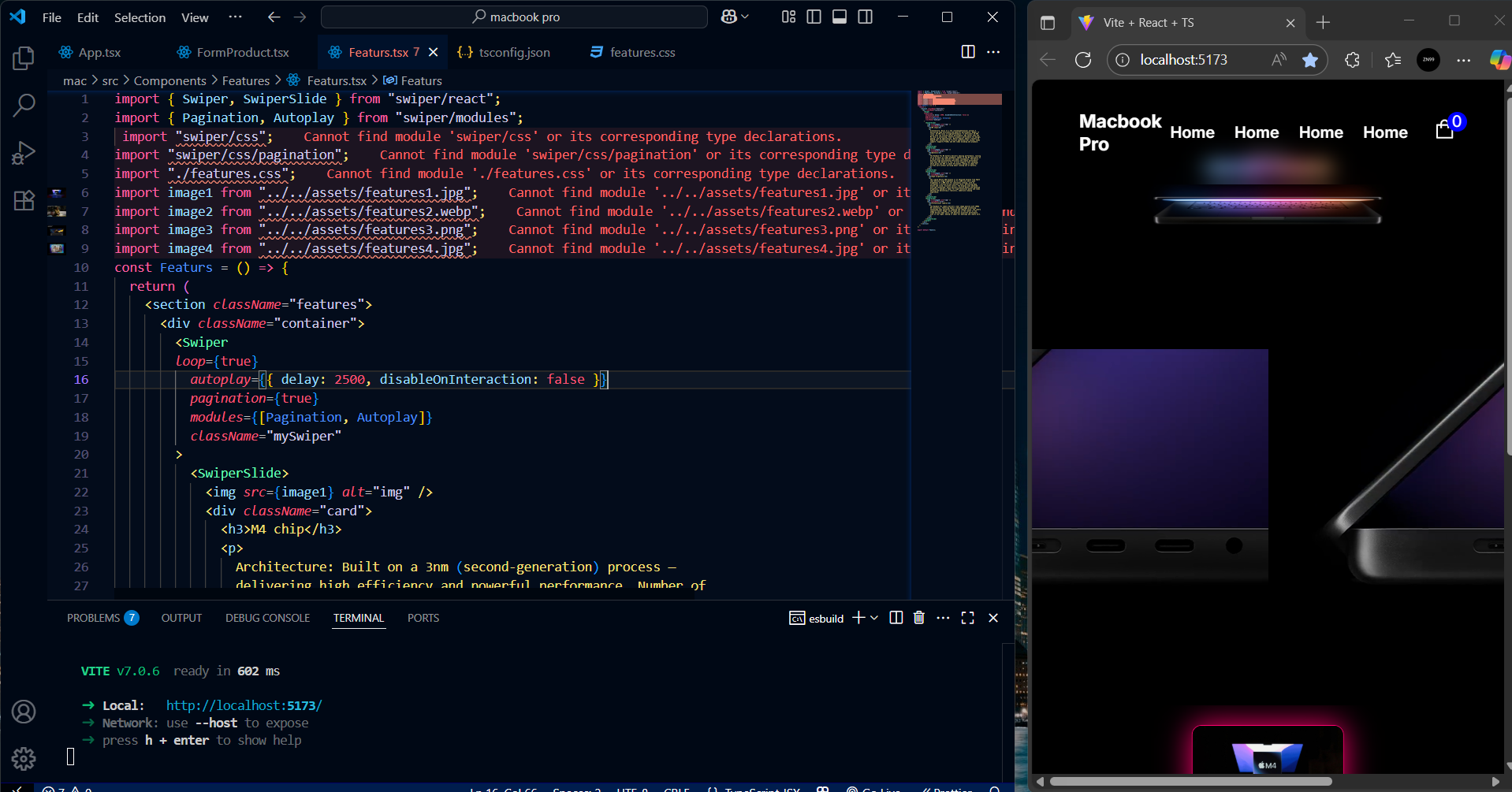Open the File menu
1512x792 pixels.
point(52,17)
